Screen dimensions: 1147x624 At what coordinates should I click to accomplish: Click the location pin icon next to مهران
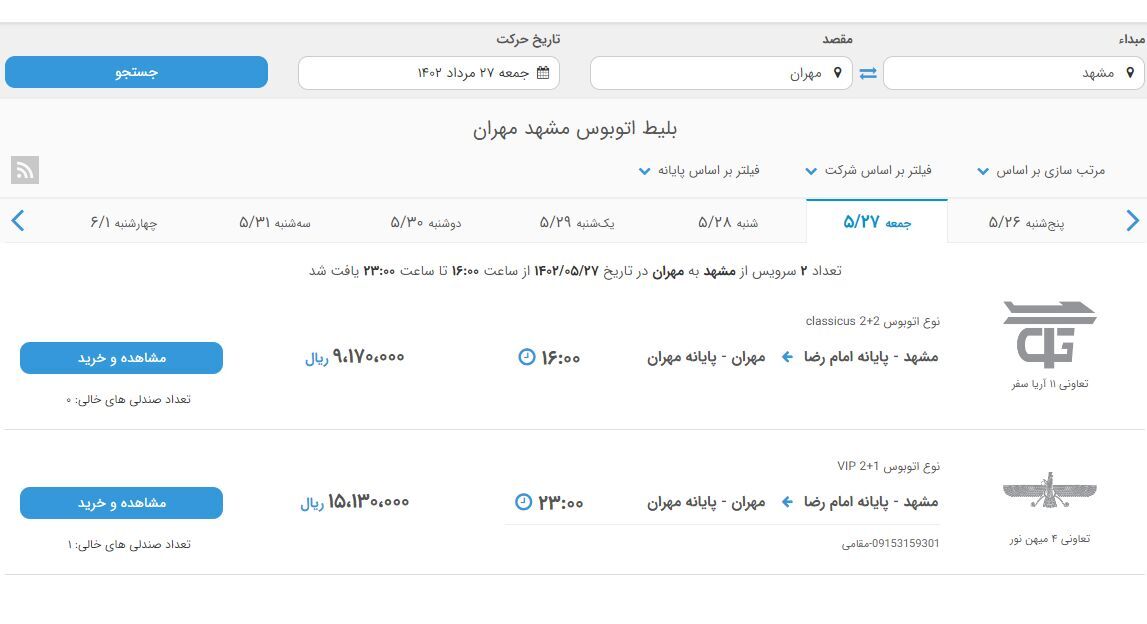tap(836, 71)
